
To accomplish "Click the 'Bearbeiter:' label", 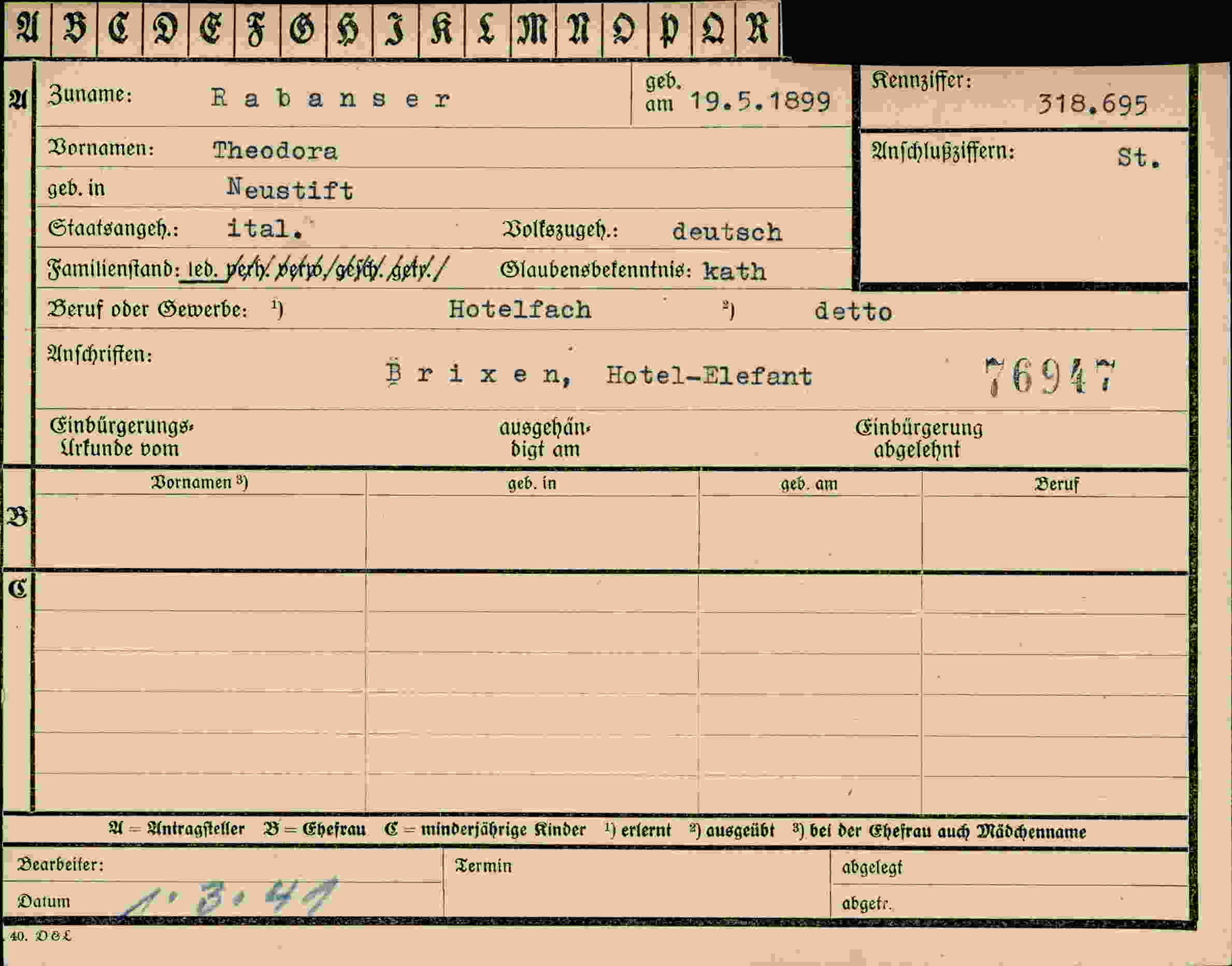I will [61, 864].
